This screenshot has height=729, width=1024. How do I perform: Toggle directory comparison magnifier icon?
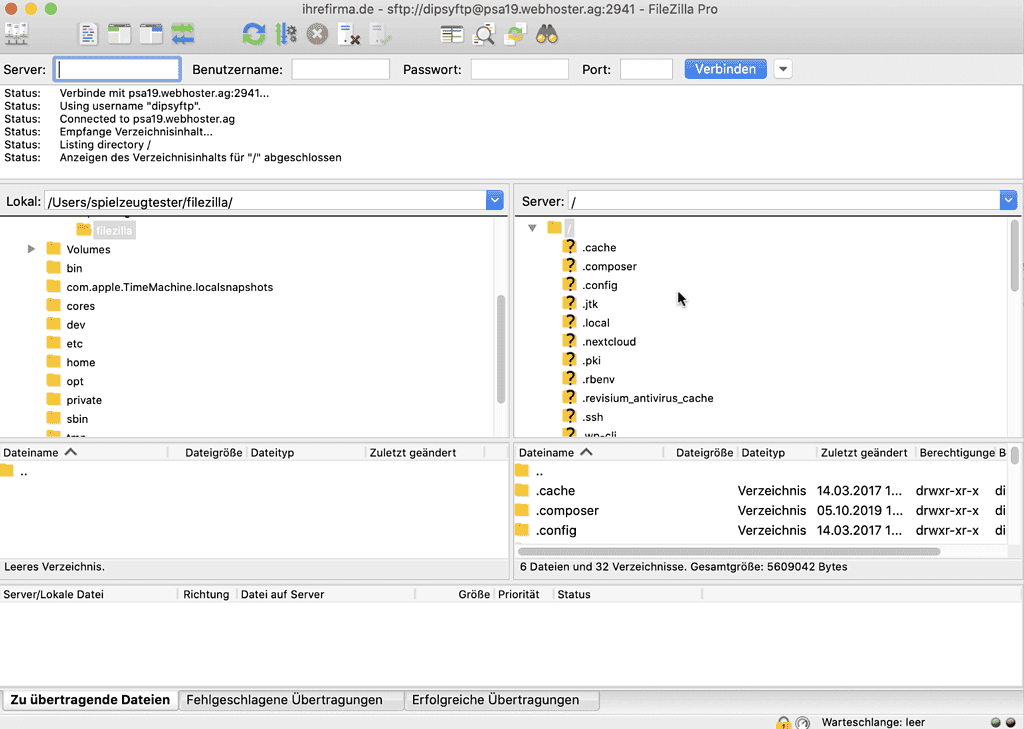[483, 34]
